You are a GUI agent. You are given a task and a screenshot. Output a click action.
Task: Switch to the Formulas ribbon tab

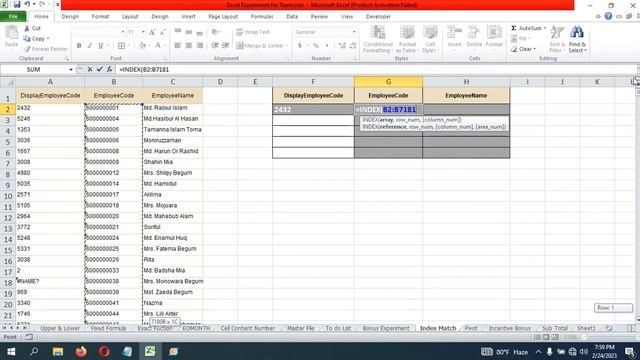pyautogui.click(x=262, y=16)
